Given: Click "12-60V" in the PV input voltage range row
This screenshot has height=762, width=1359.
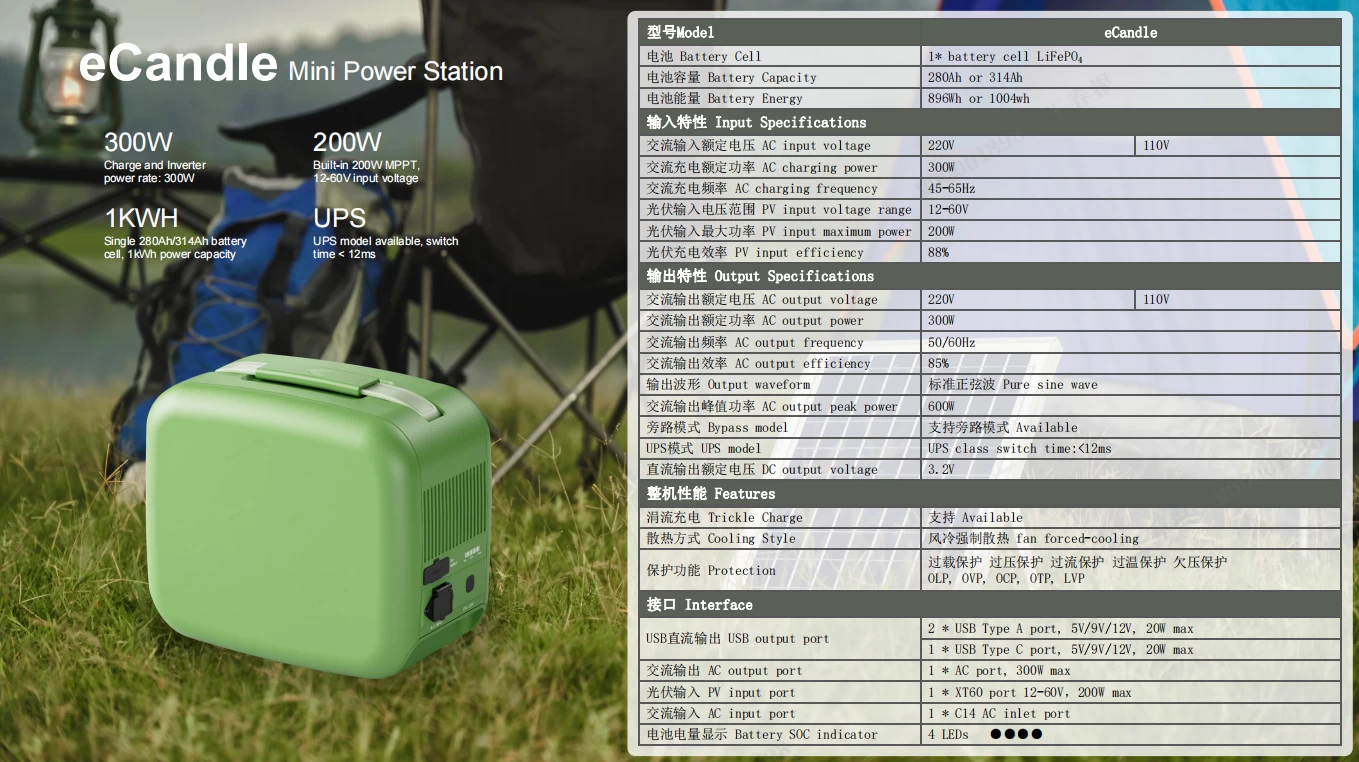Looking at the screenshot, I should click(948, 209).
